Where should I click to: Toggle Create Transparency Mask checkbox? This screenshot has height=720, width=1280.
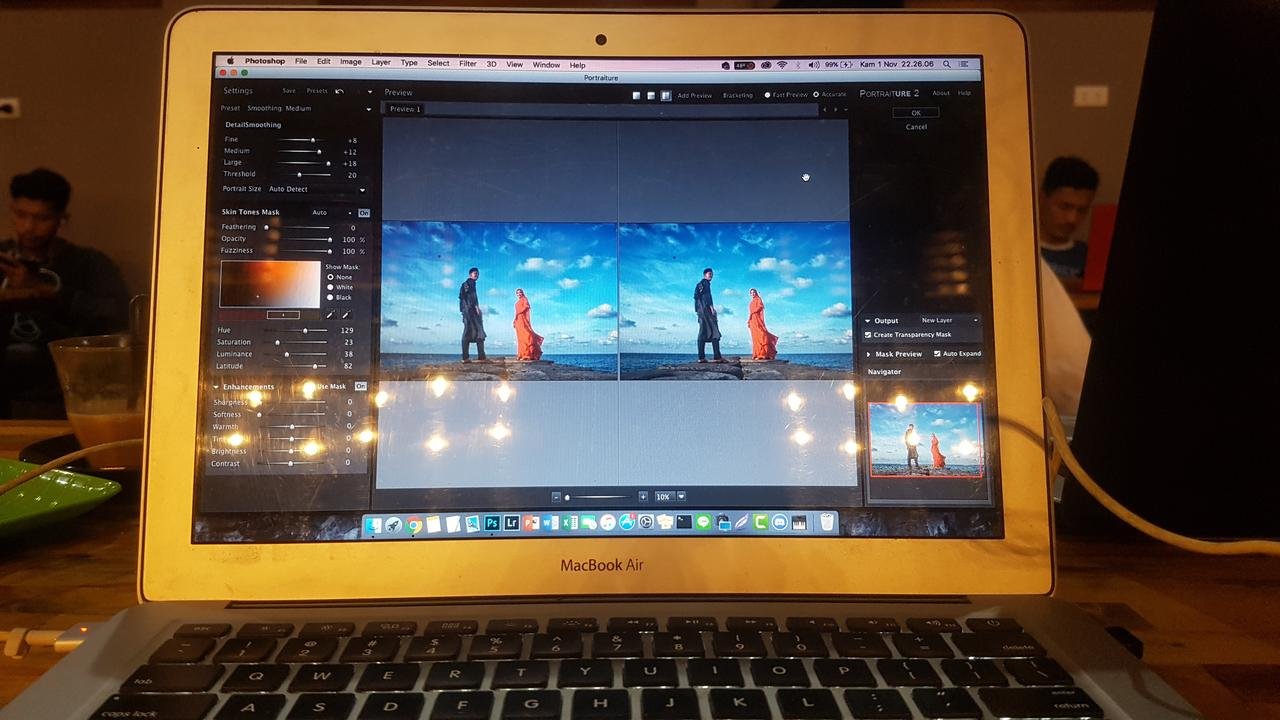point(868,335)
